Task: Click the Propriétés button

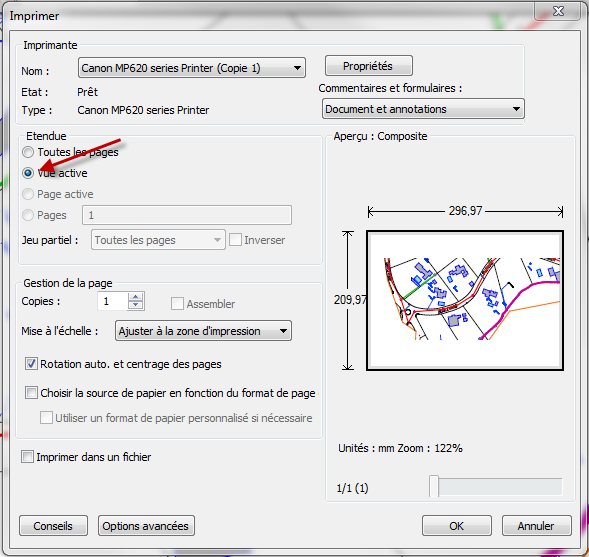Action: pyautogui.click(x=369, y=66)
